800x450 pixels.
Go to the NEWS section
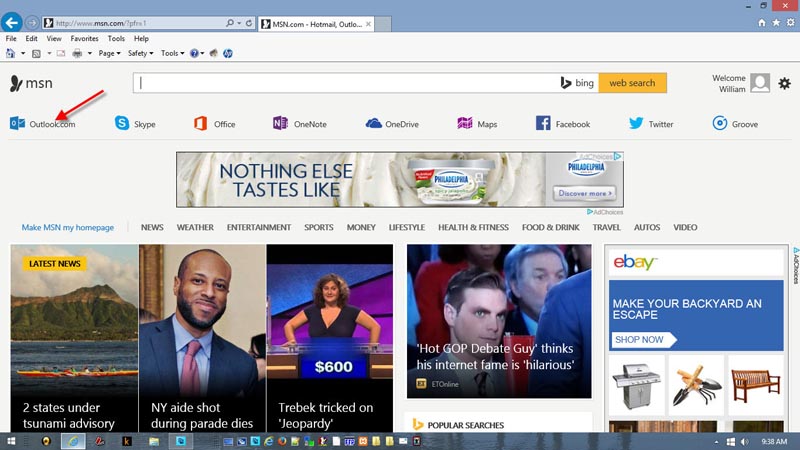(x=152, y=228)
